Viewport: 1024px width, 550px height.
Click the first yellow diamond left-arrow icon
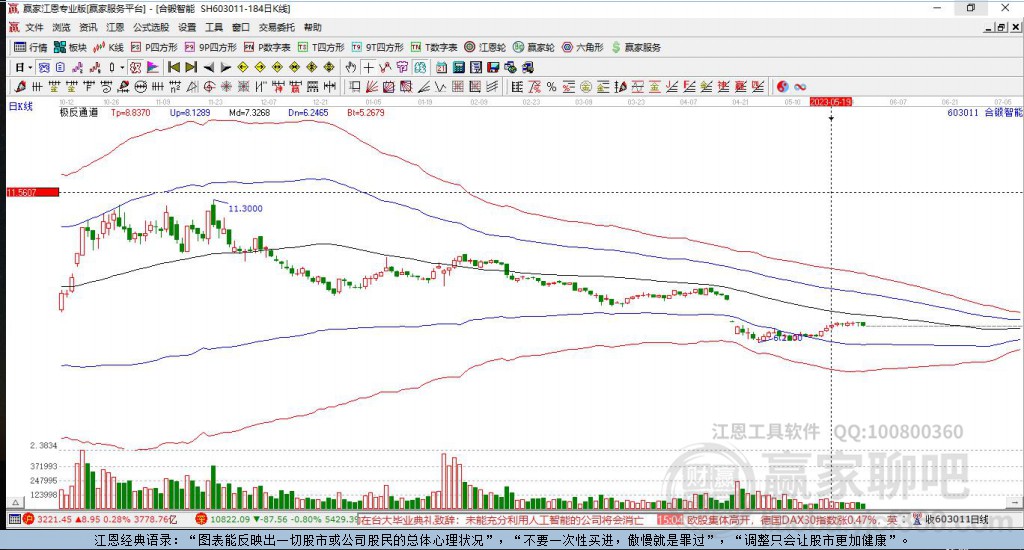click(242, 67)
